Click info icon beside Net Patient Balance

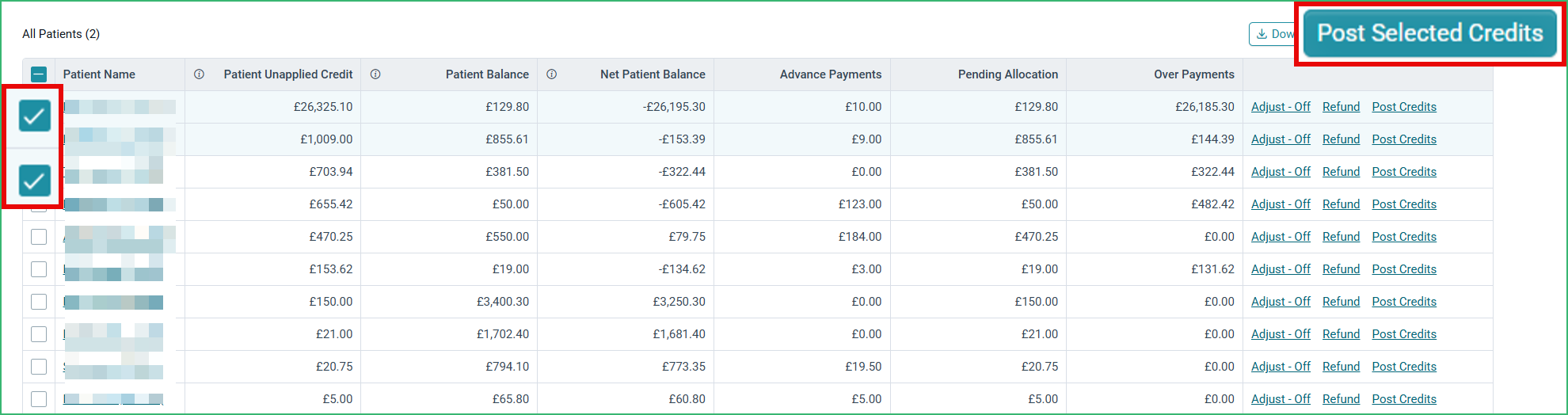point(551,74)
